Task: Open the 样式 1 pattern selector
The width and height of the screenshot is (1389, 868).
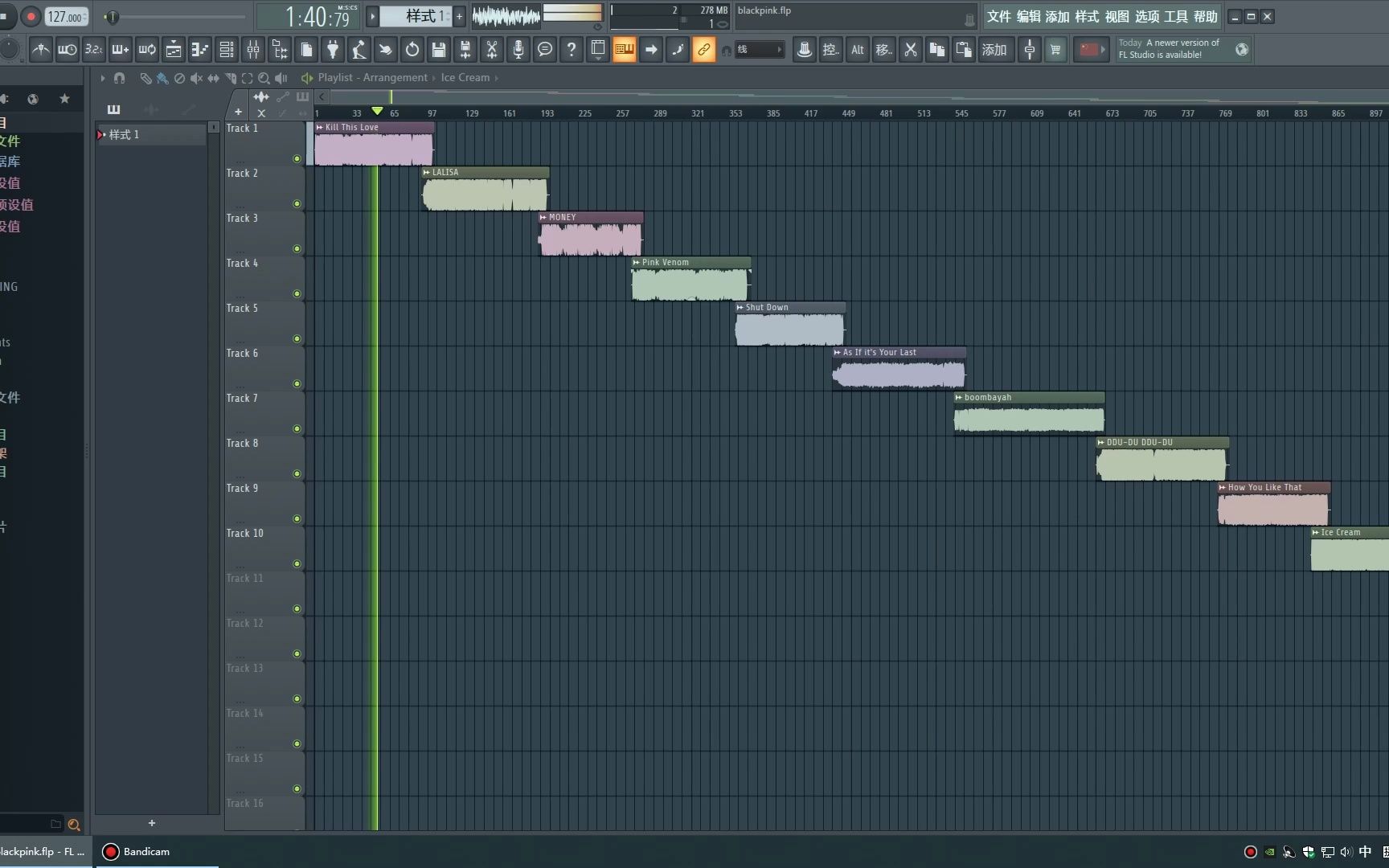Action: pos(416,16)
